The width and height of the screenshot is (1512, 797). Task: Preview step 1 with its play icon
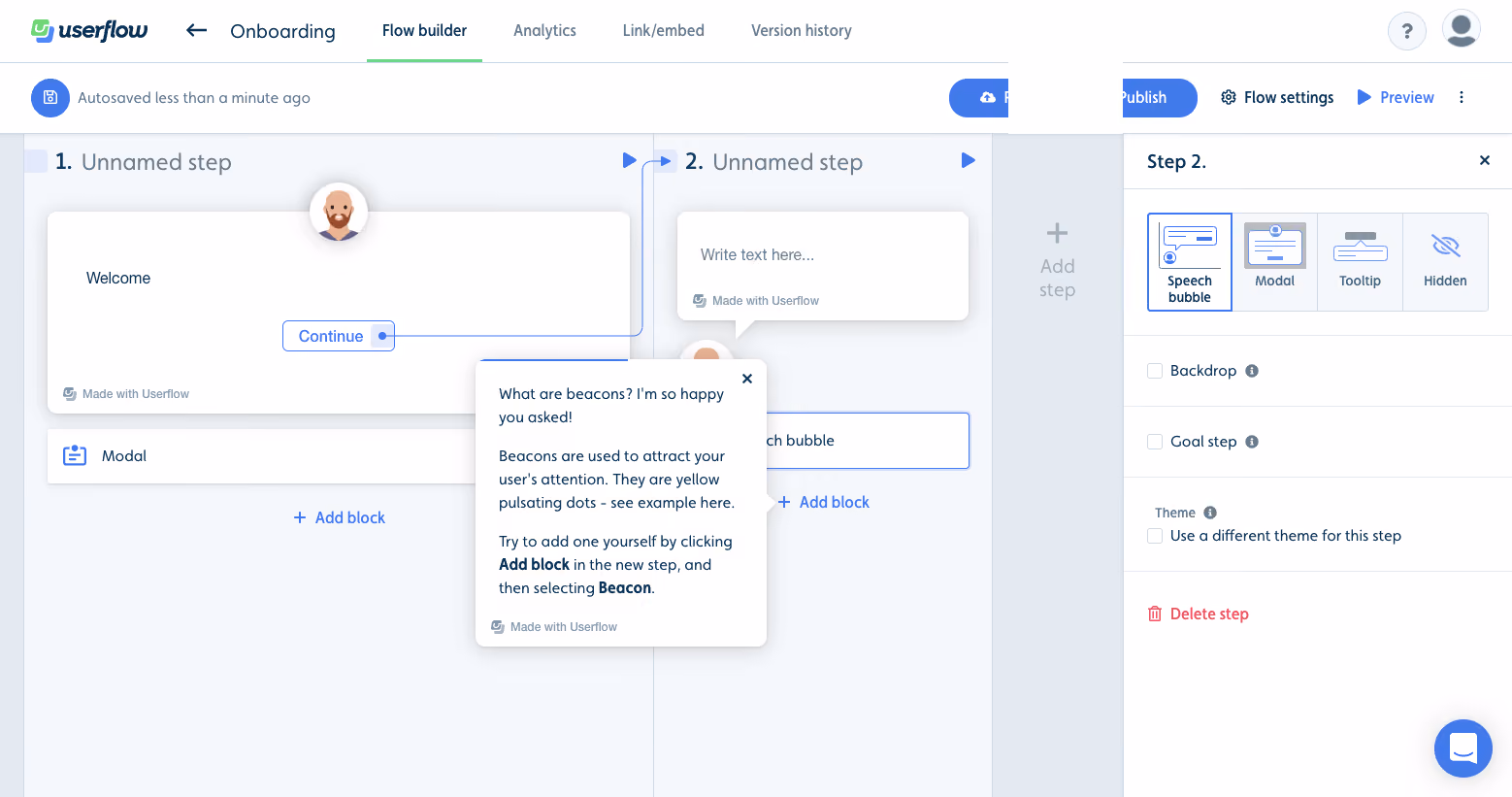[629, 160]
